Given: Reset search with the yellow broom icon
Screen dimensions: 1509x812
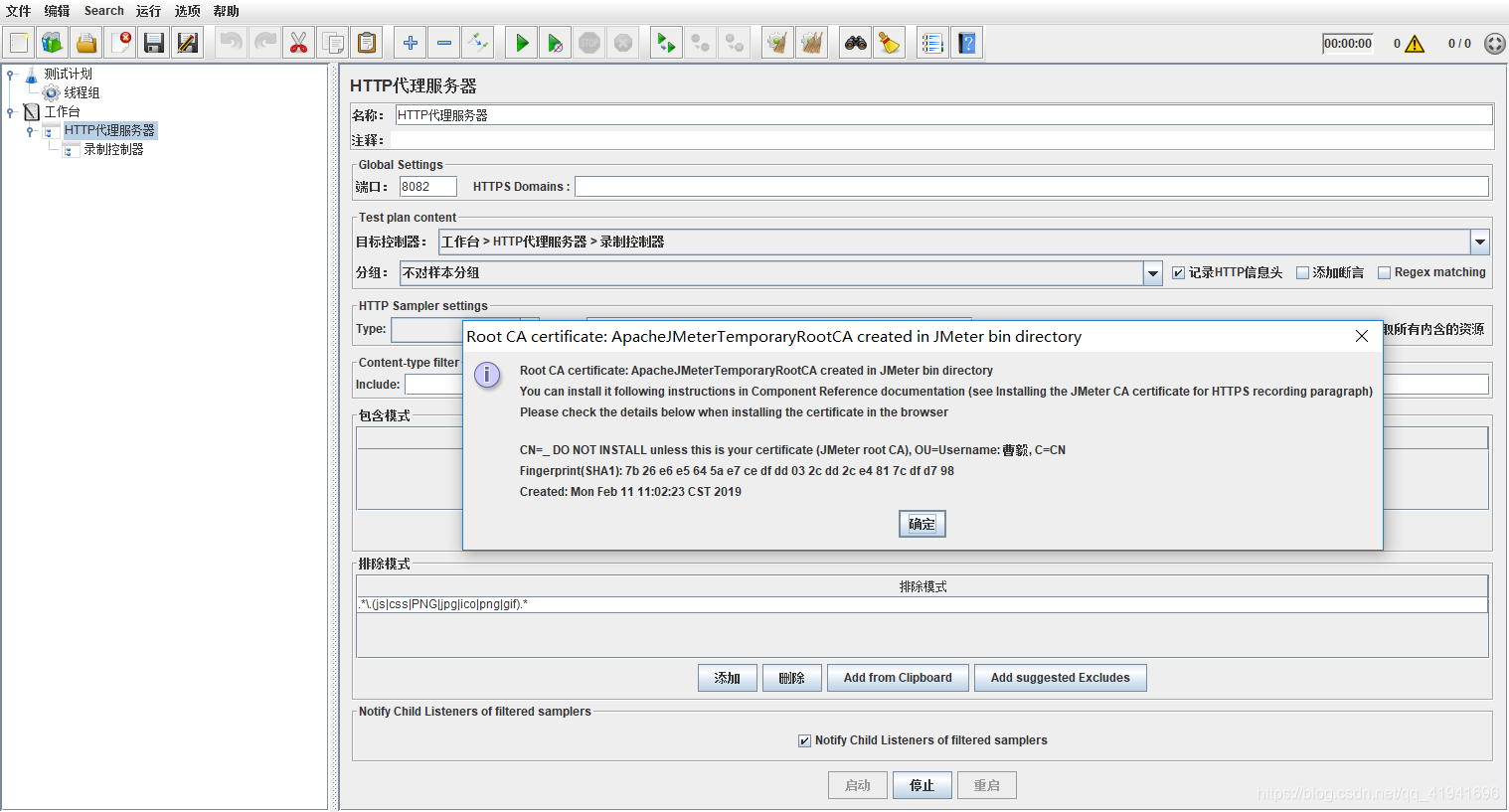Looking at the screenshot, I should pyautogui.click(x=890, y=43).
